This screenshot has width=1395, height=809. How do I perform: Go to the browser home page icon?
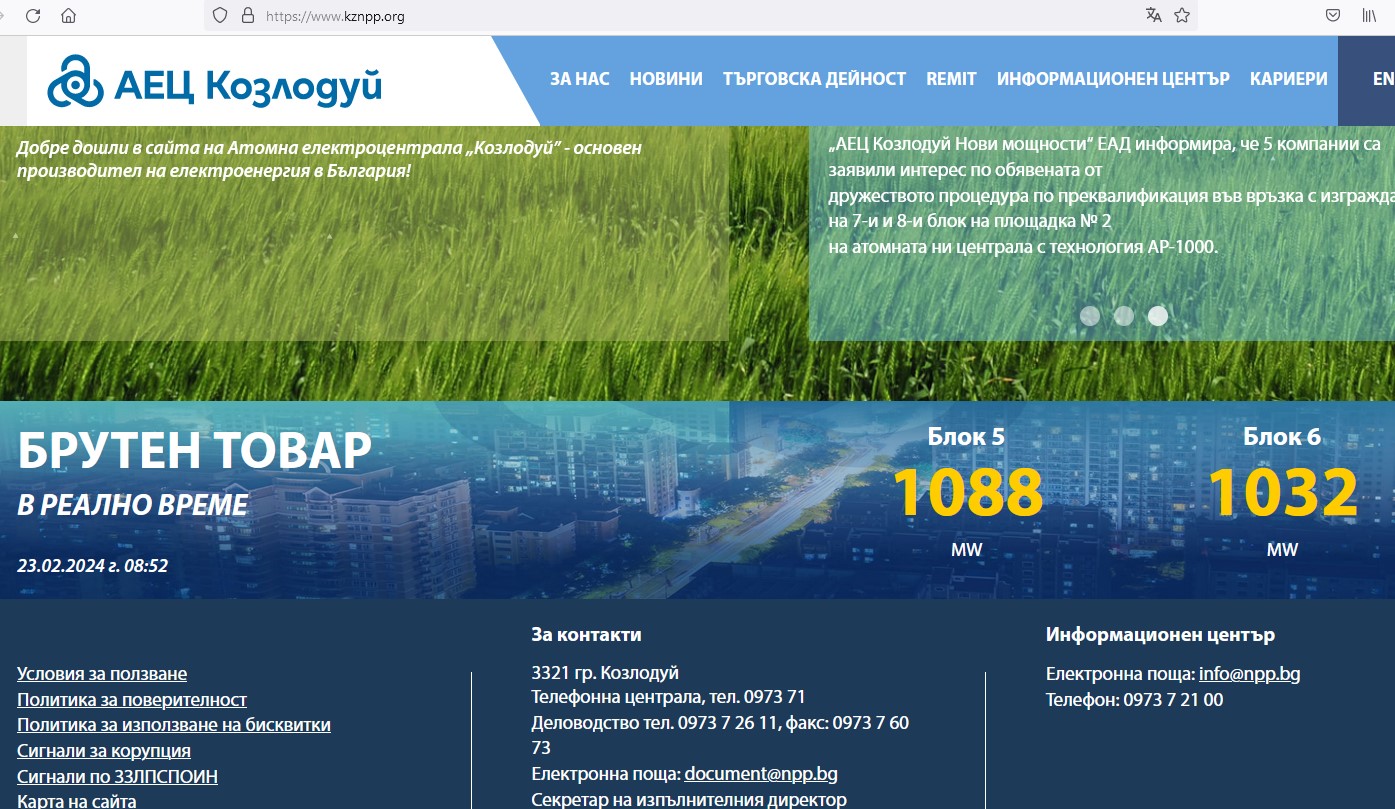click(68, 16)
